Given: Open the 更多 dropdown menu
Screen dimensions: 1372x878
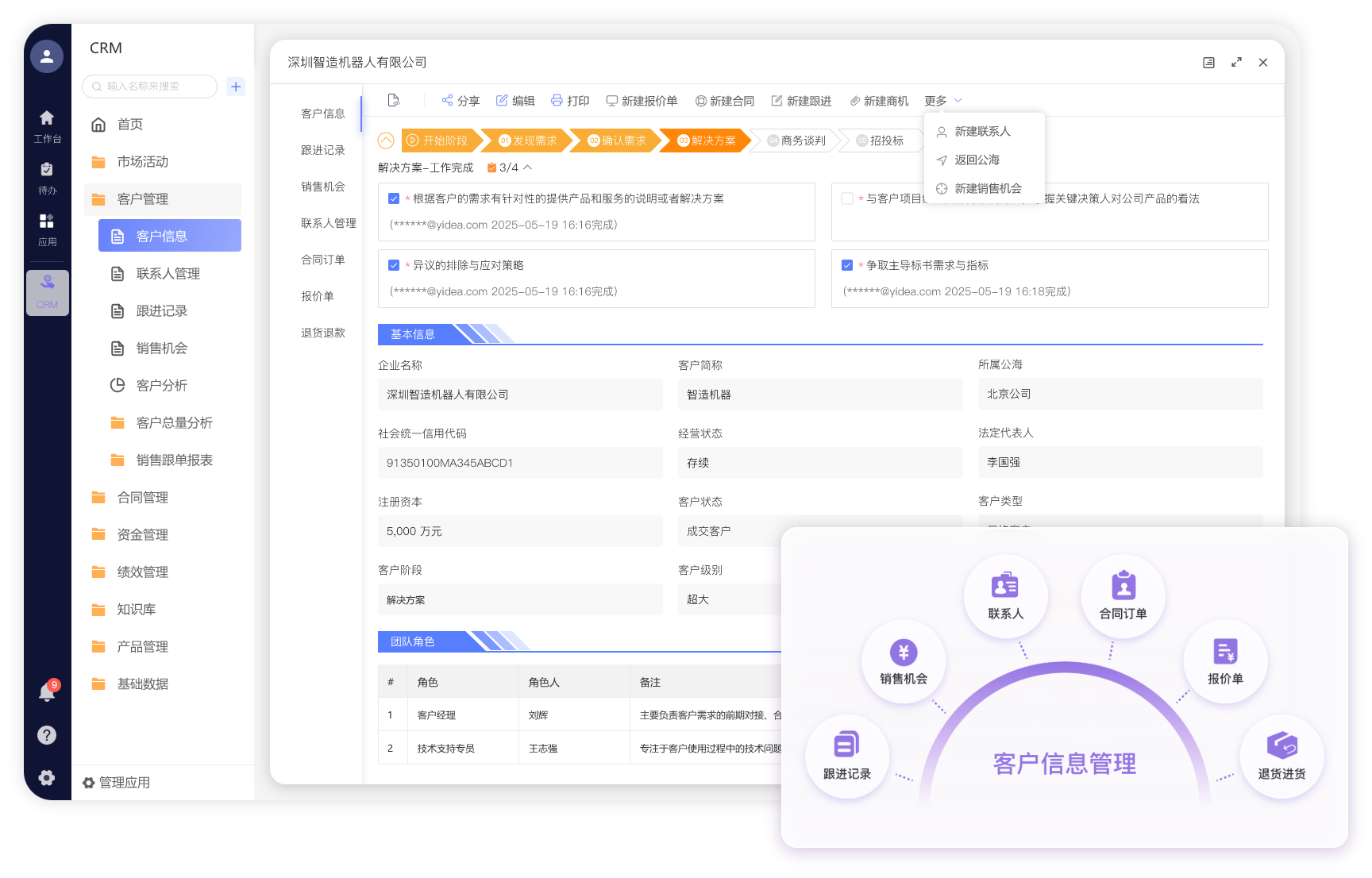Looking at the screenshot, I should [941, 100].
